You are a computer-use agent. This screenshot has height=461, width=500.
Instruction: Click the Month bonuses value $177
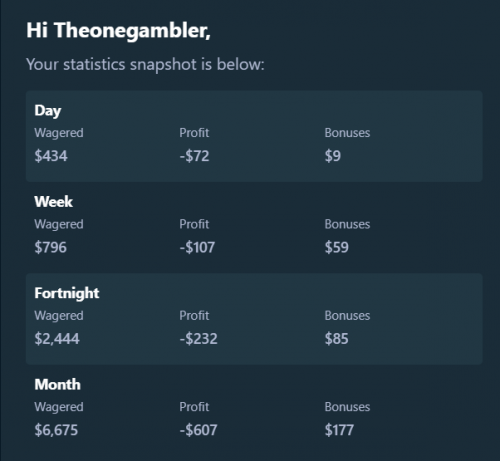339,430
